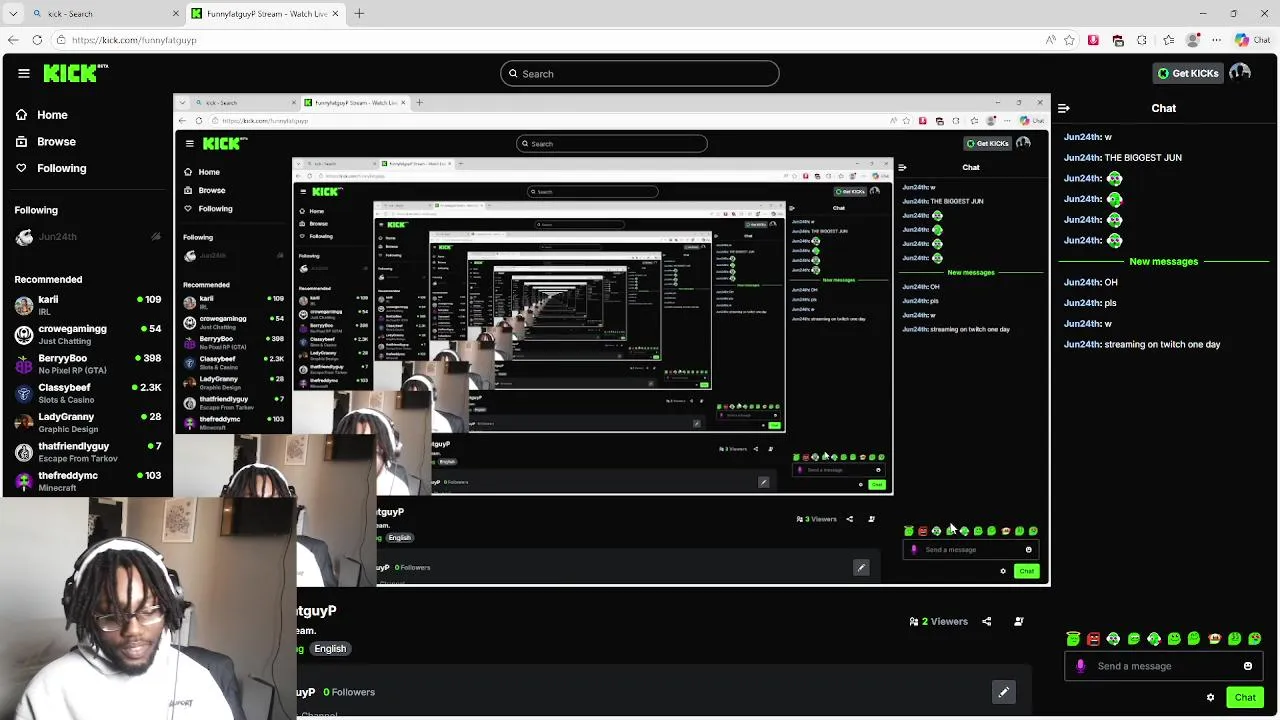
Task: Click Jun24th's 'OH' chat message
Action: coord(1090,282)
